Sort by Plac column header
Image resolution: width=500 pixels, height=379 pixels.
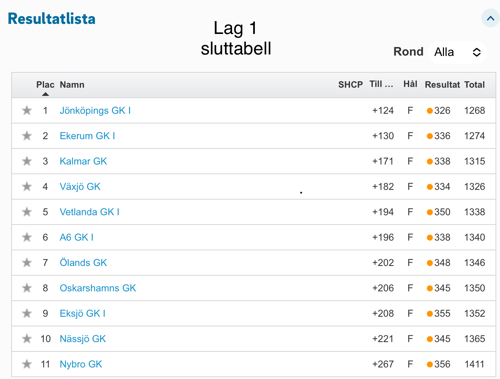pyautogui.click(x=45, y=85)
